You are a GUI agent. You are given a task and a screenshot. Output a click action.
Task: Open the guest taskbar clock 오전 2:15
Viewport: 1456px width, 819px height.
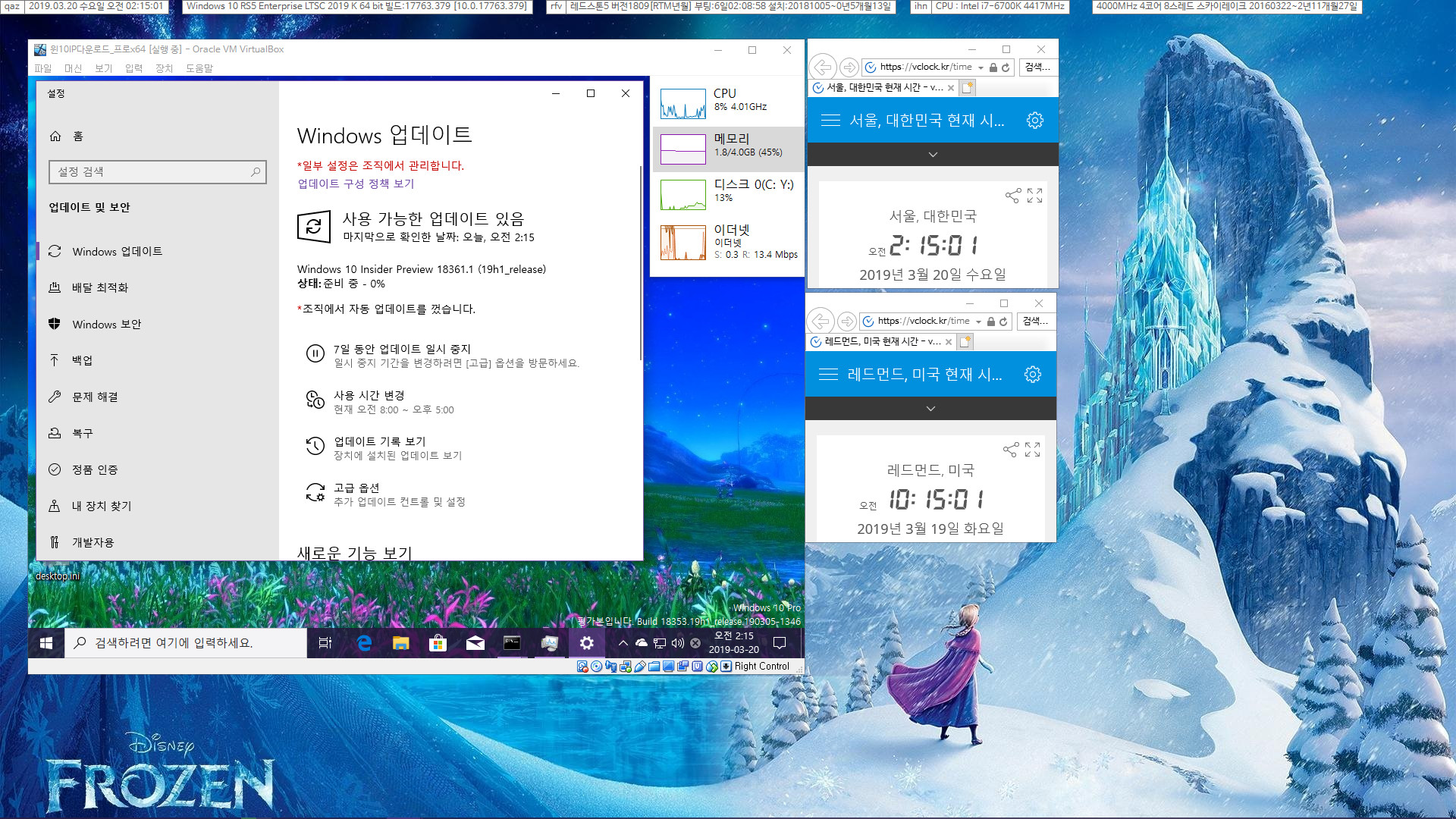tap(734, 643)
